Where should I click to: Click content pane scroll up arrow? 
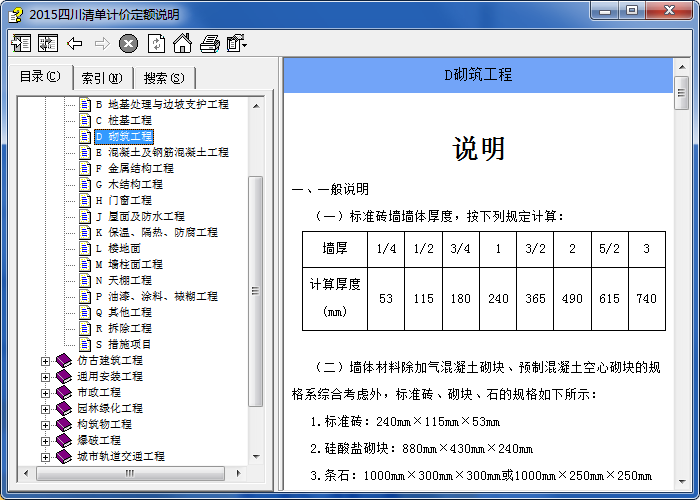click(682, 67)
